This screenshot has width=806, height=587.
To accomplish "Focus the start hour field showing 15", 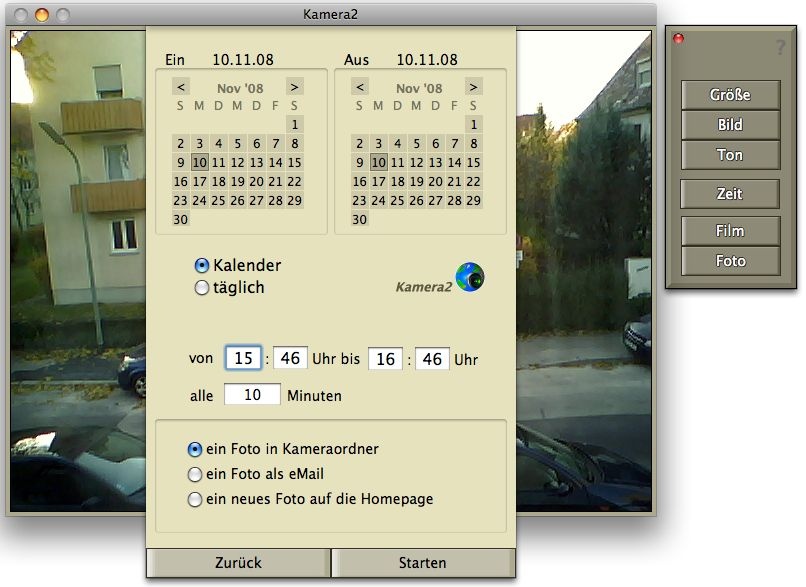I will 243,358.
